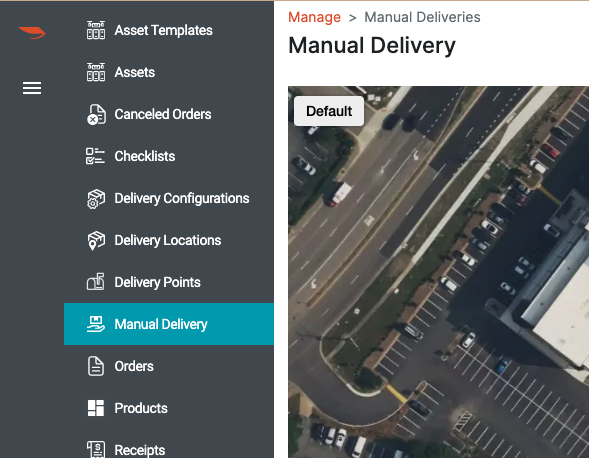Click the red company logo icon
The height and width of the screenshot is (458, 589).
32,32
